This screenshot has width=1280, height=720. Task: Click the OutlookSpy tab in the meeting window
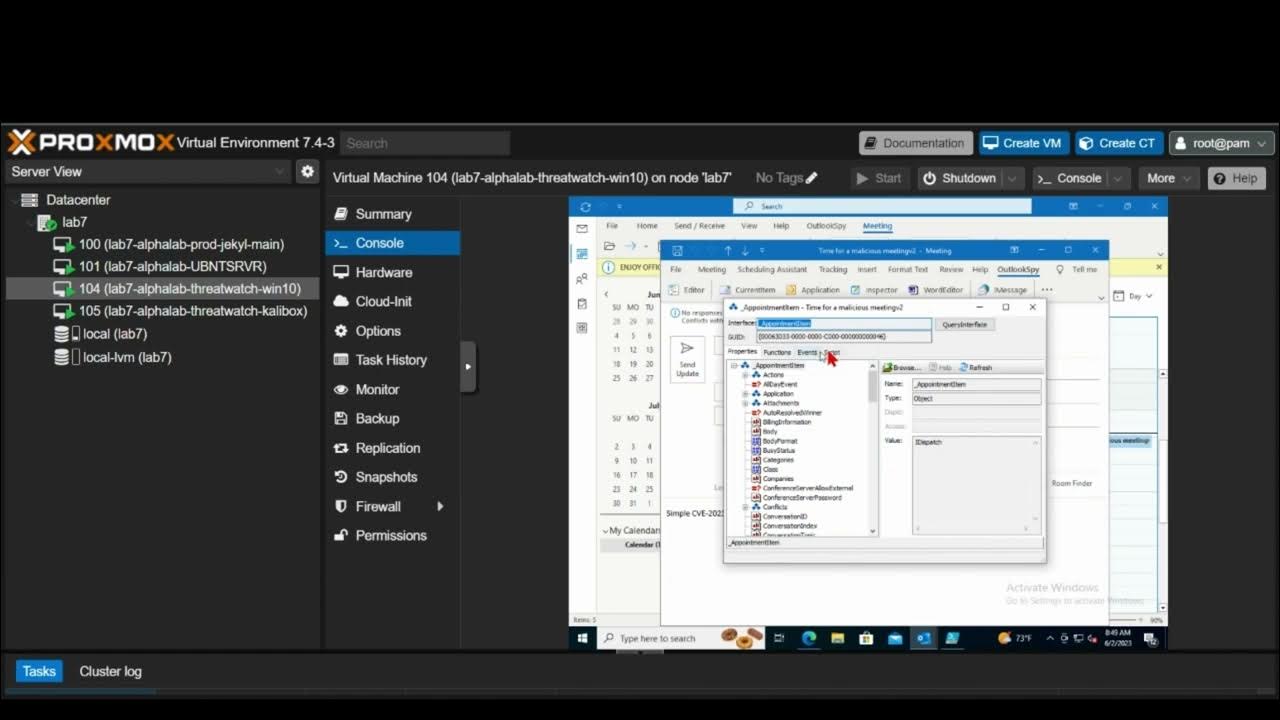1018,269
